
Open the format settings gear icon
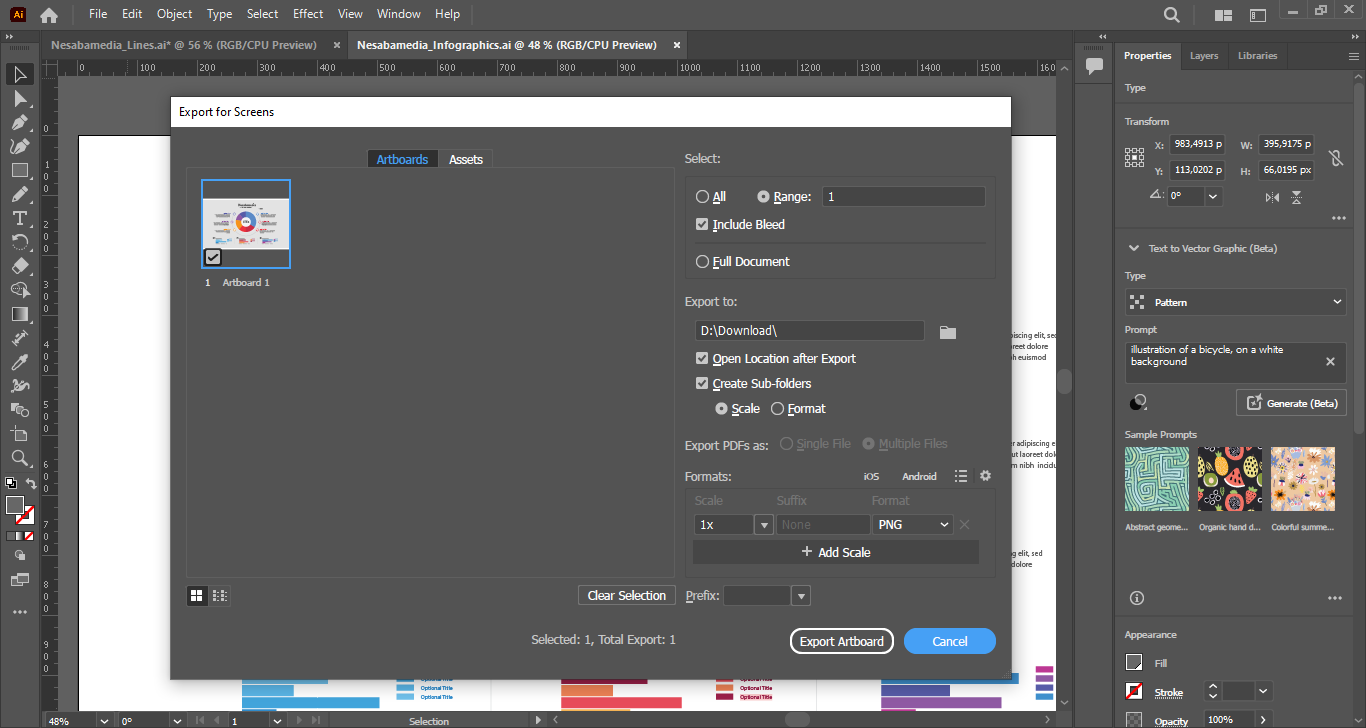[x=985, y=476]
